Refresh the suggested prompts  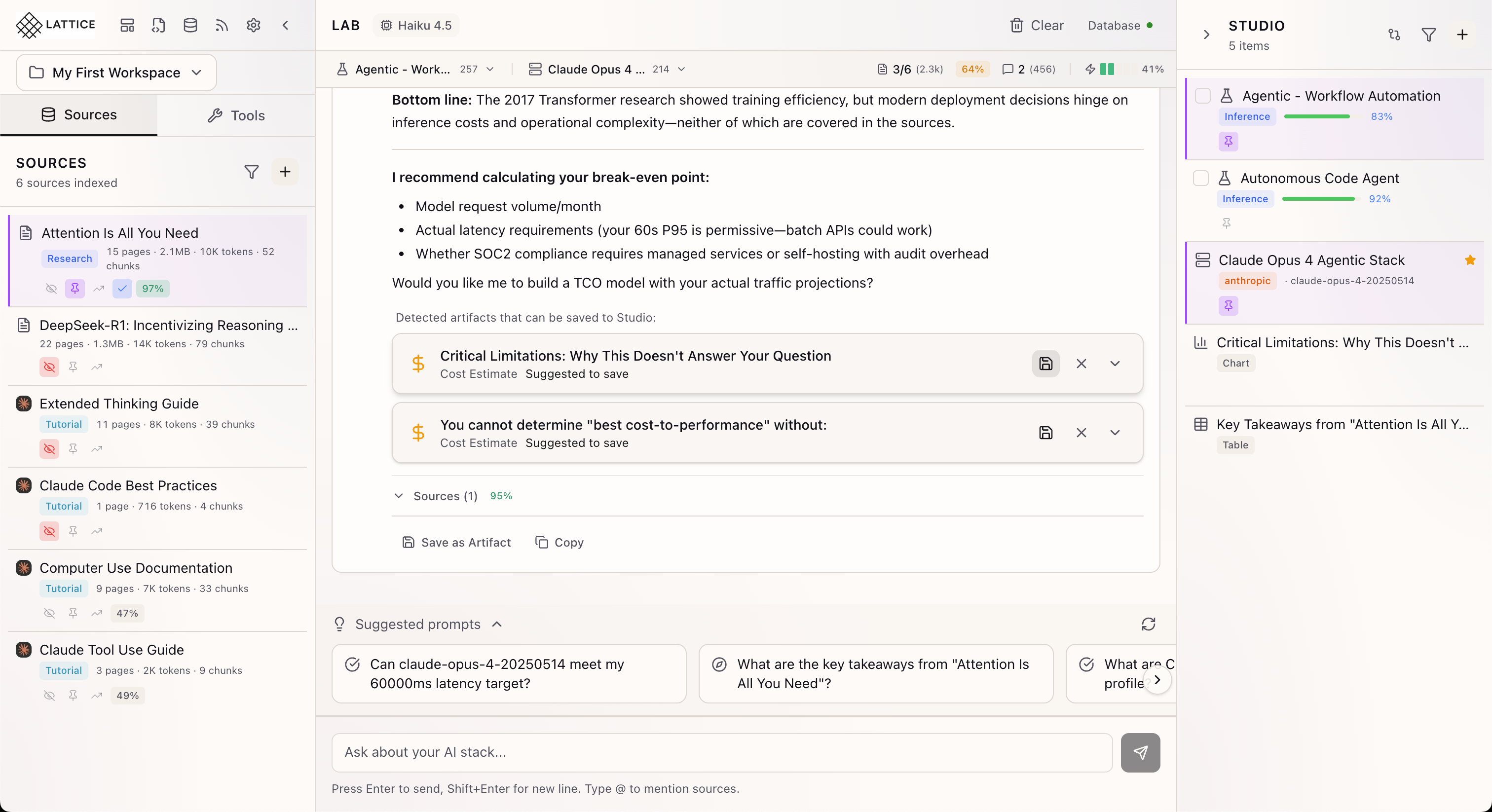tap(1148, 624)
